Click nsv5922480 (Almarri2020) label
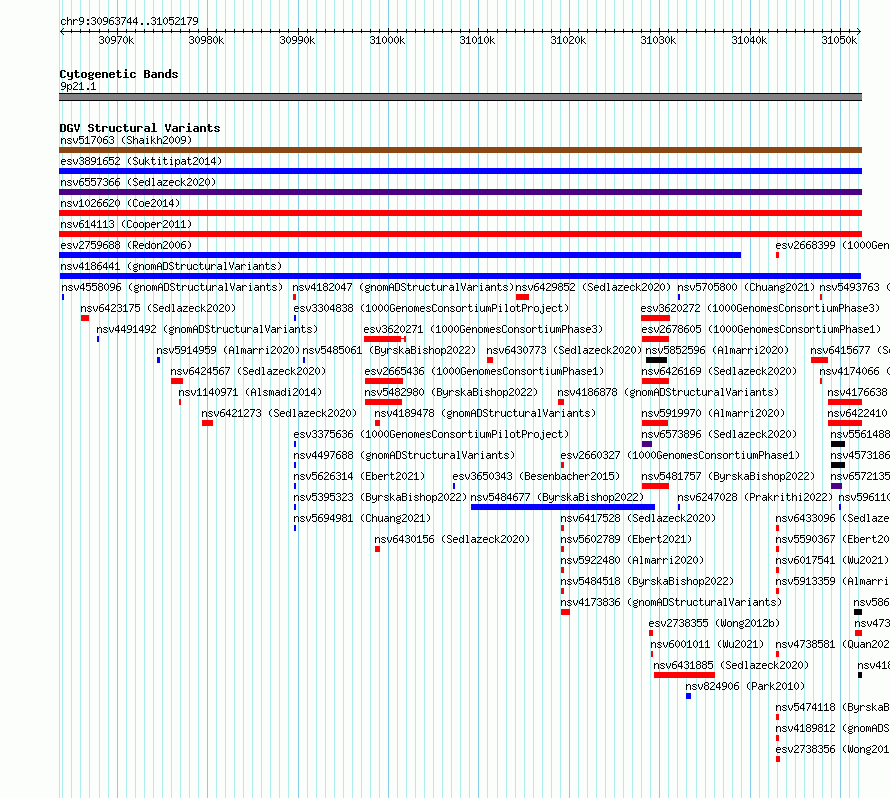 click(632, 560)
